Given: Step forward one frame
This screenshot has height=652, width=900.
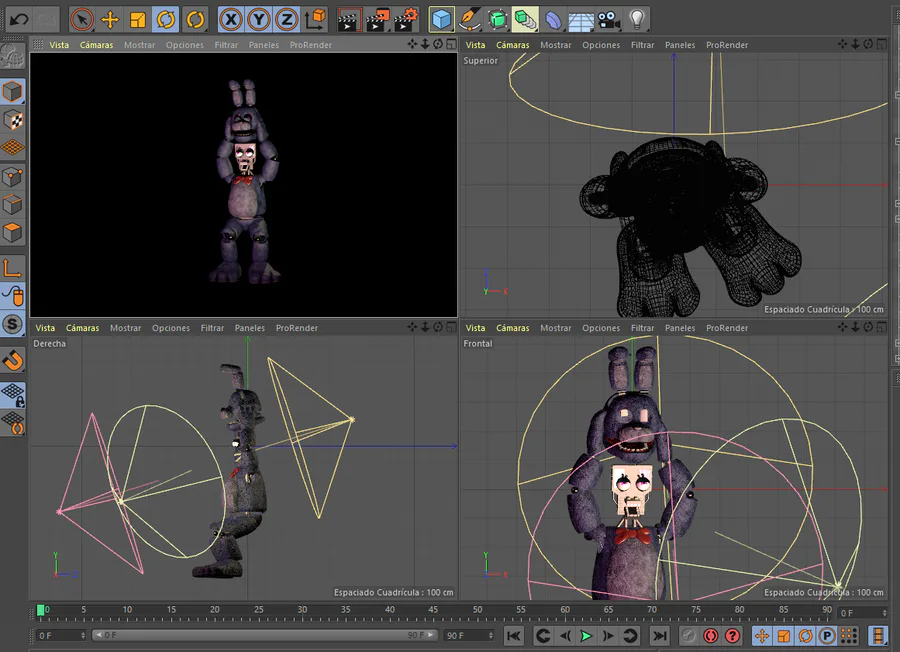Looking at the screenshot, I should click(x=607, y=635).
